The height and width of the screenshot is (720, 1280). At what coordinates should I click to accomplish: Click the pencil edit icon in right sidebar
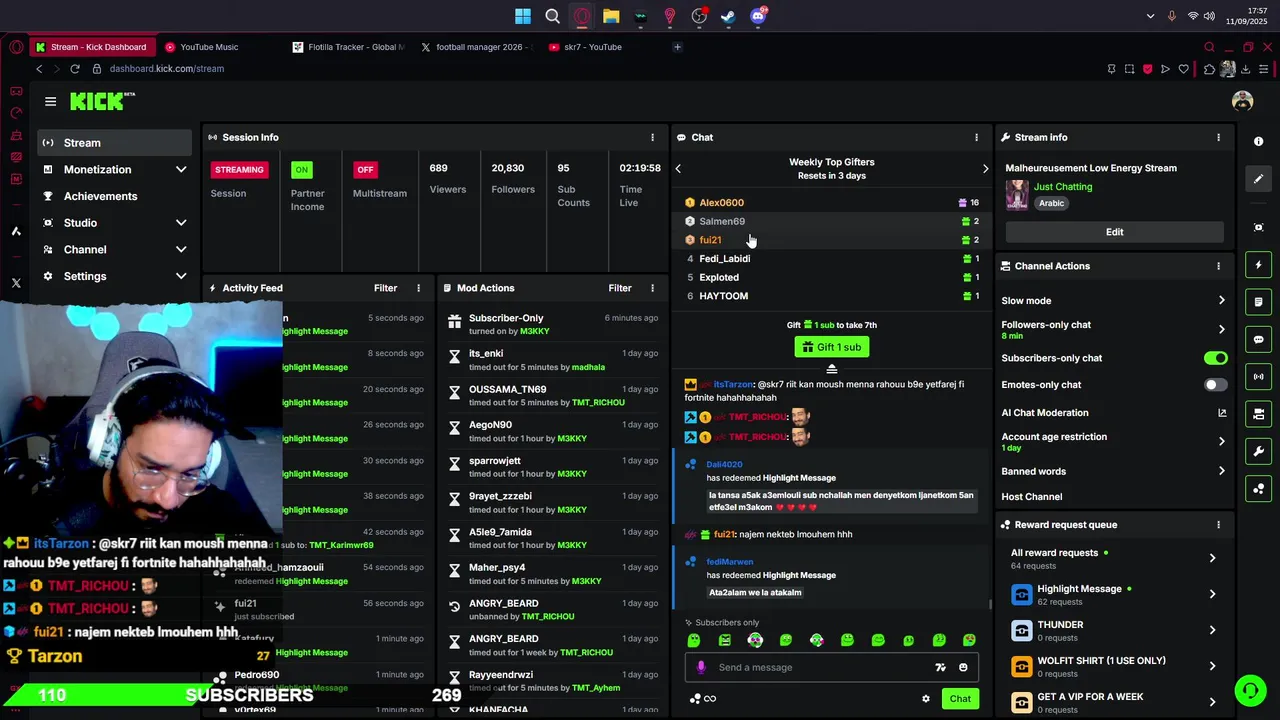click(1258, 179)
